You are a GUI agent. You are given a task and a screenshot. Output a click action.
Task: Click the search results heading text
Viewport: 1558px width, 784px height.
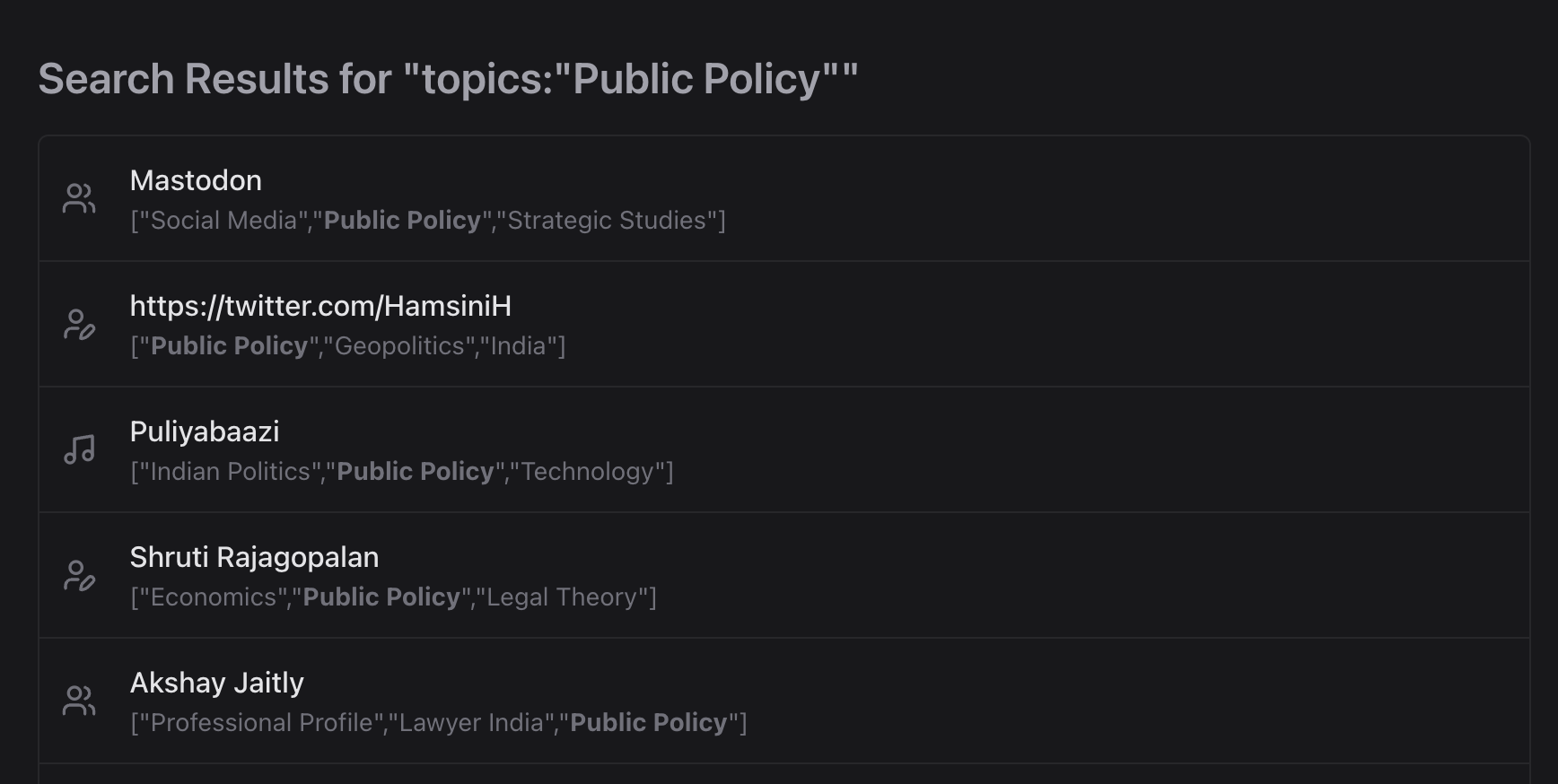pyautogui.click(x=448, y=79)
